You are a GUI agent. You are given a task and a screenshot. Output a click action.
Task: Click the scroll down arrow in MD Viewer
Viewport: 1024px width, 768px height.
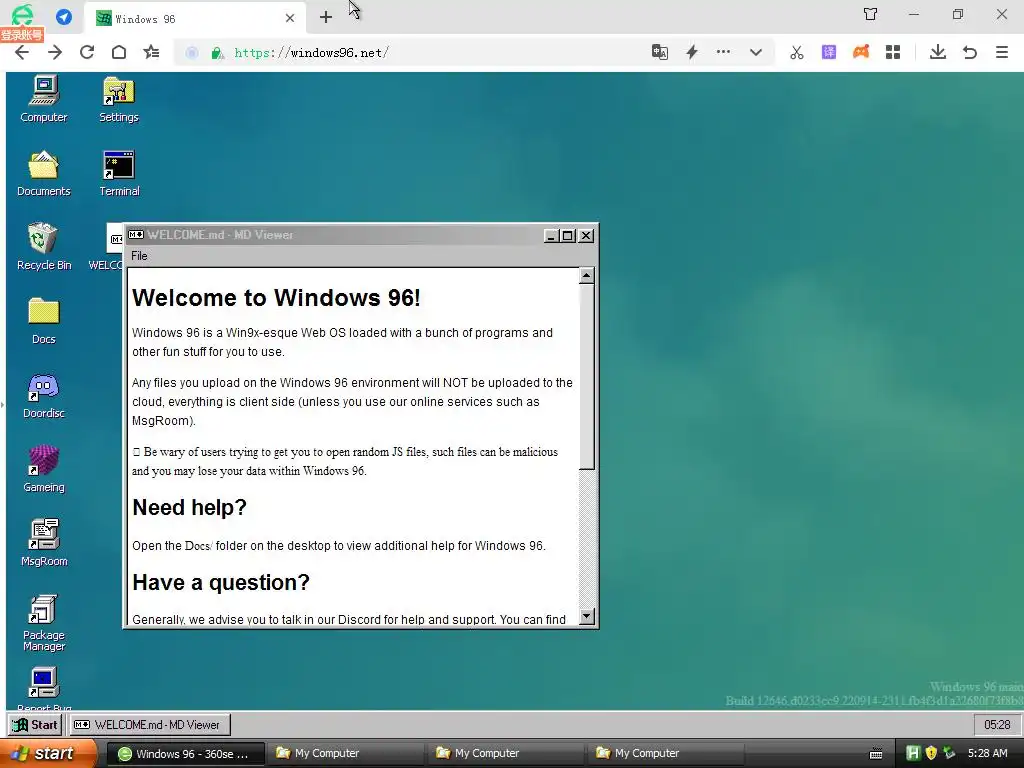[x=586, y=616]
